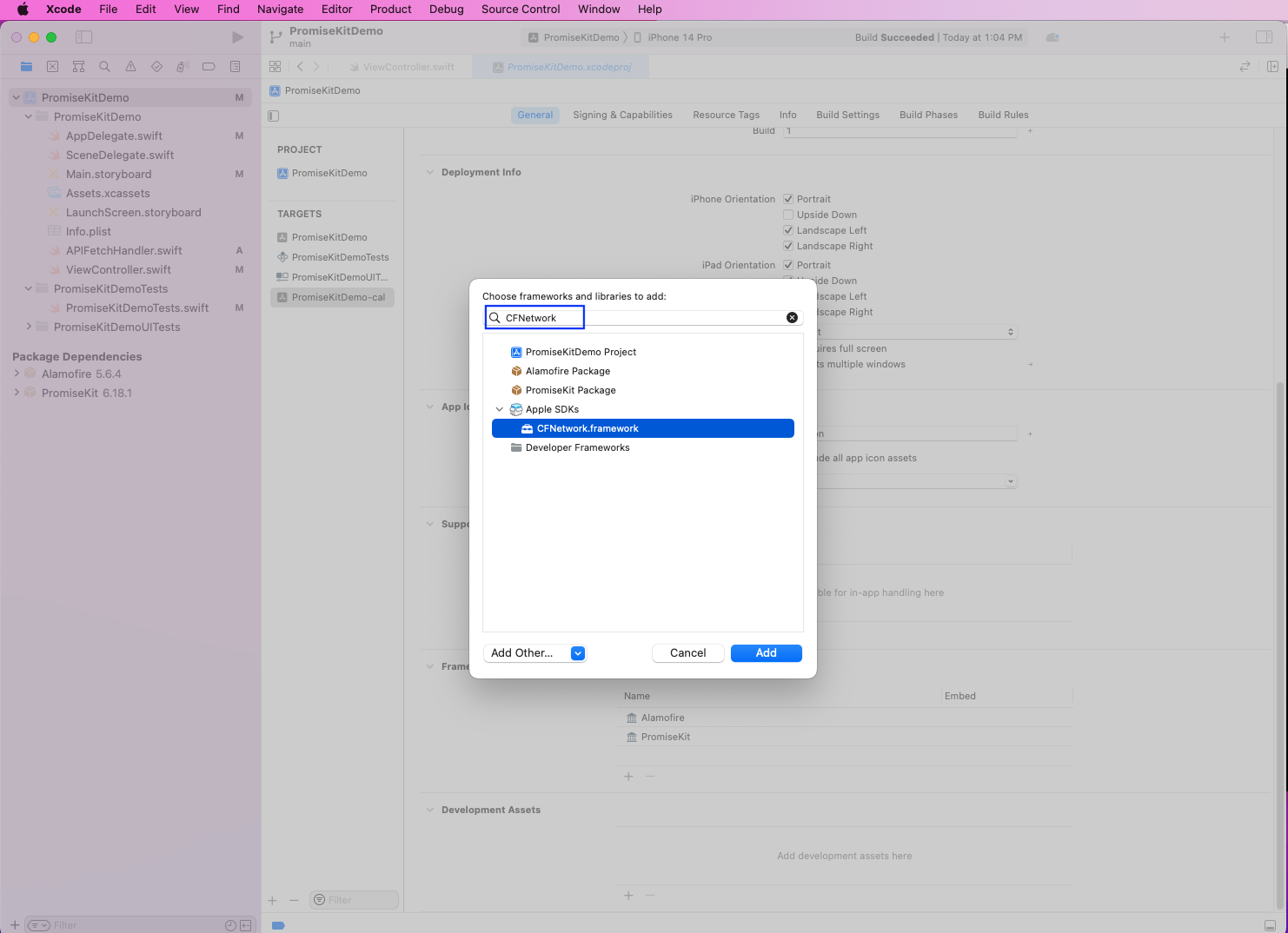Toggle iPhone Upside Down checkbox
This screenshot has width=1288, height=933.
[788, 215]
